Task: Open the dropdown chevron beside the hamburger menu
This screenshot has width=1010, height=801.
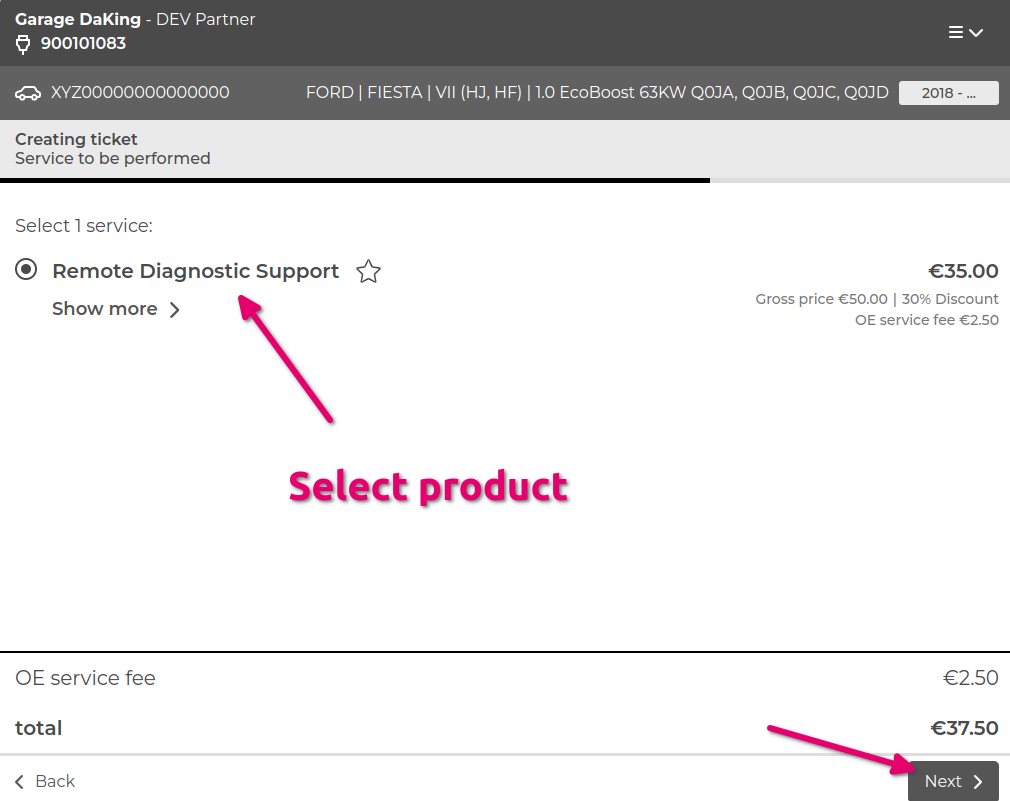Action: click(975, 31)
